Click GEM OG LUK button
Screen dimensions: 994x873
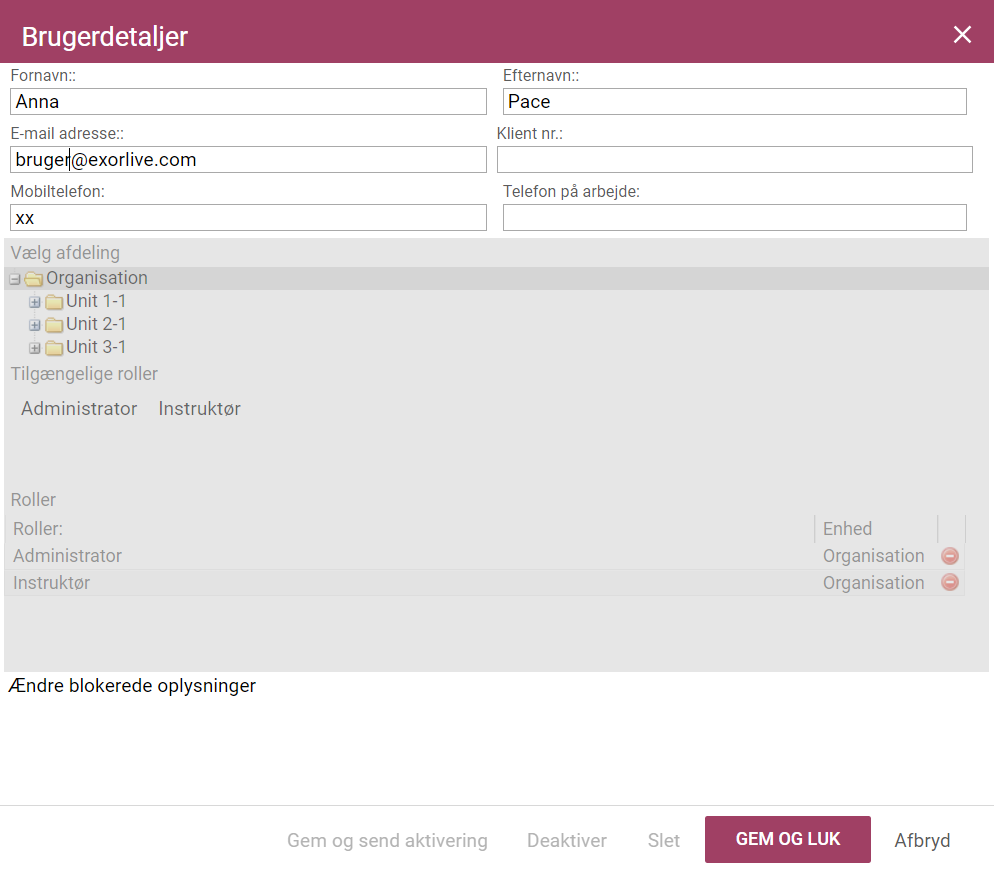click(x=787, y=839)
